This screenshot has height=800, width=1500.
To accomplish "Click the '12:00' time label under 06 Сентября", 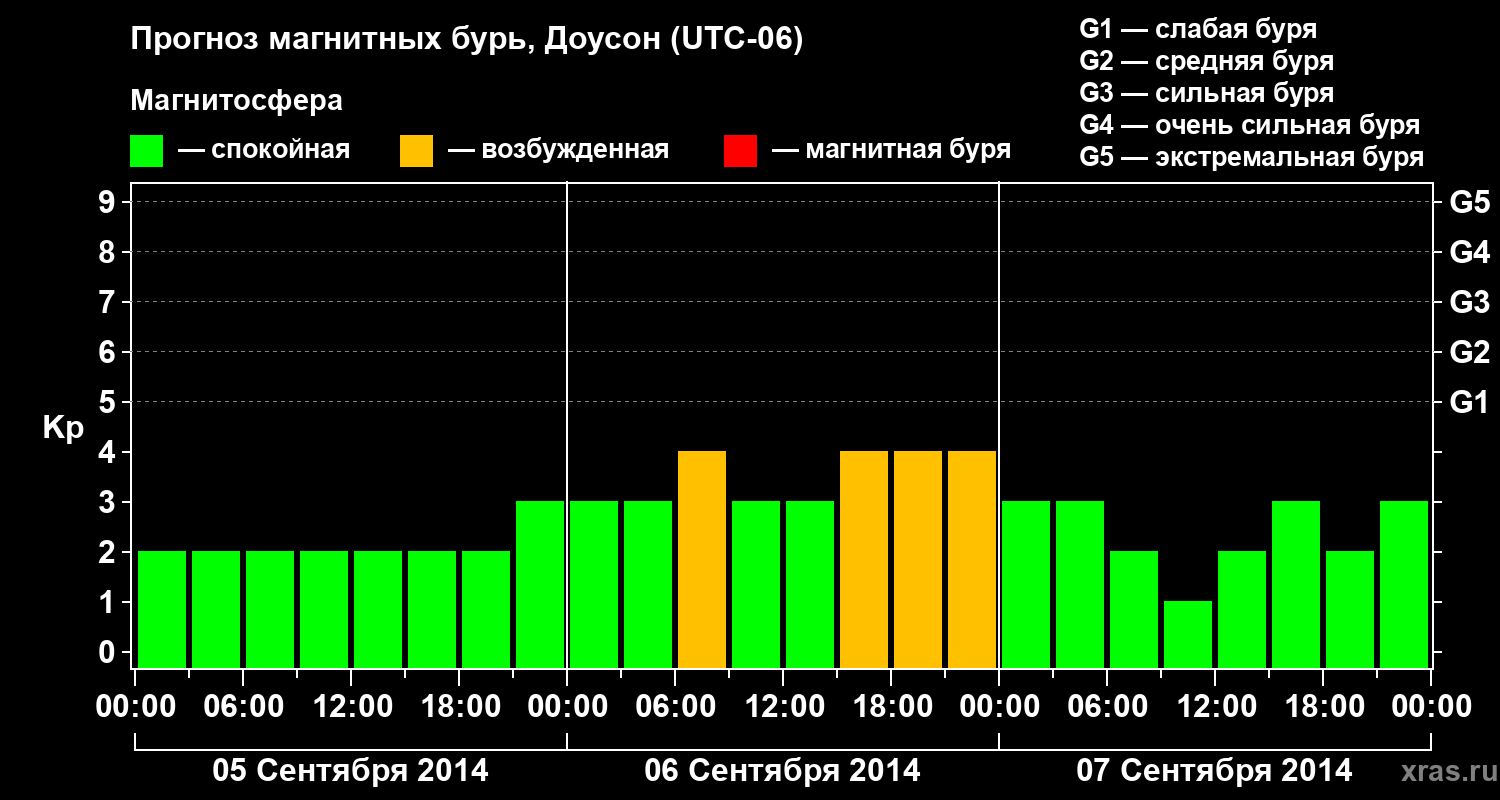I will 783,707.
